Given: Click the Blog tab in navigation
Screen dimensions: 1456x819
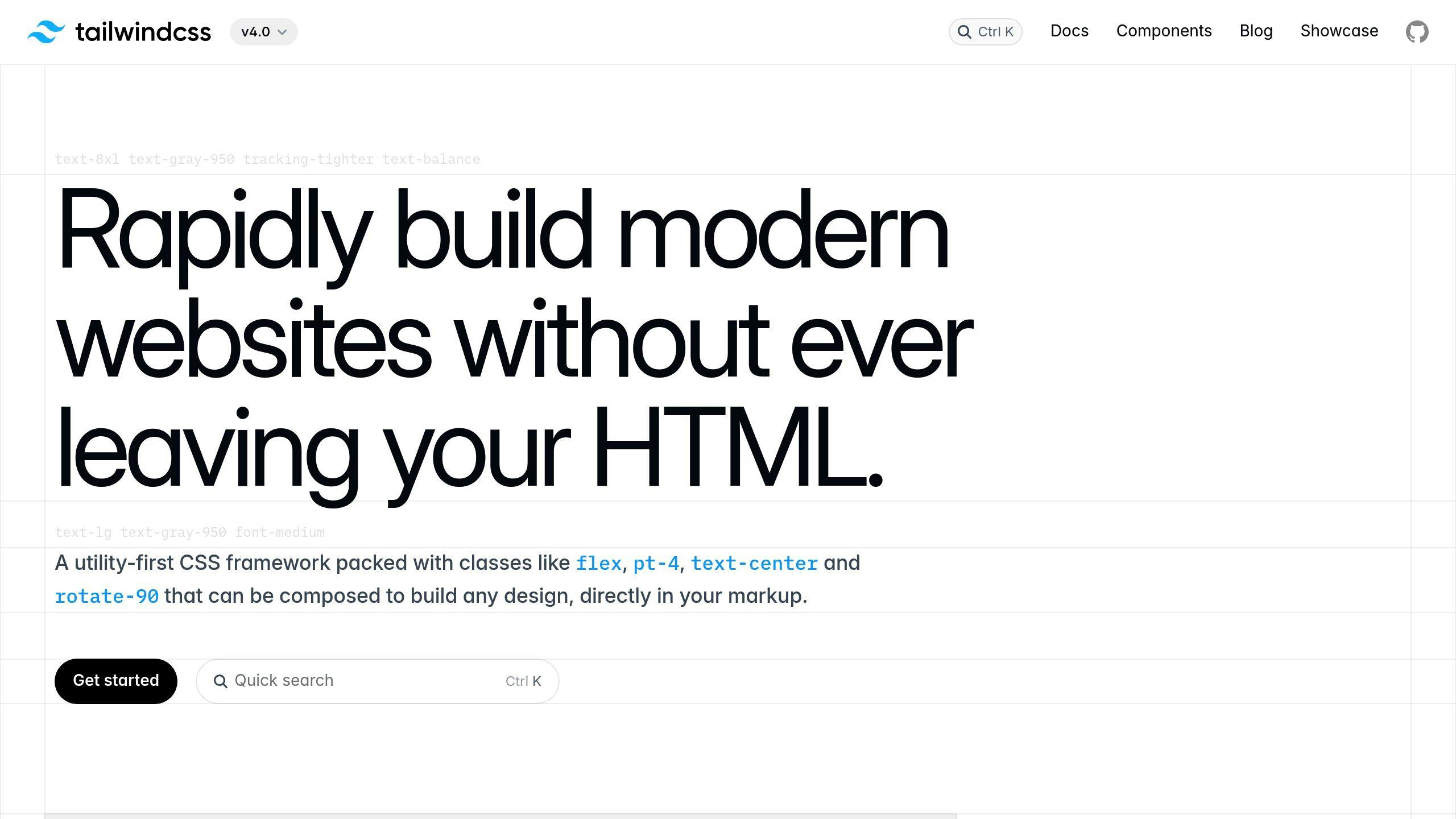Looking at the screenshot, I should [1256, 31].
